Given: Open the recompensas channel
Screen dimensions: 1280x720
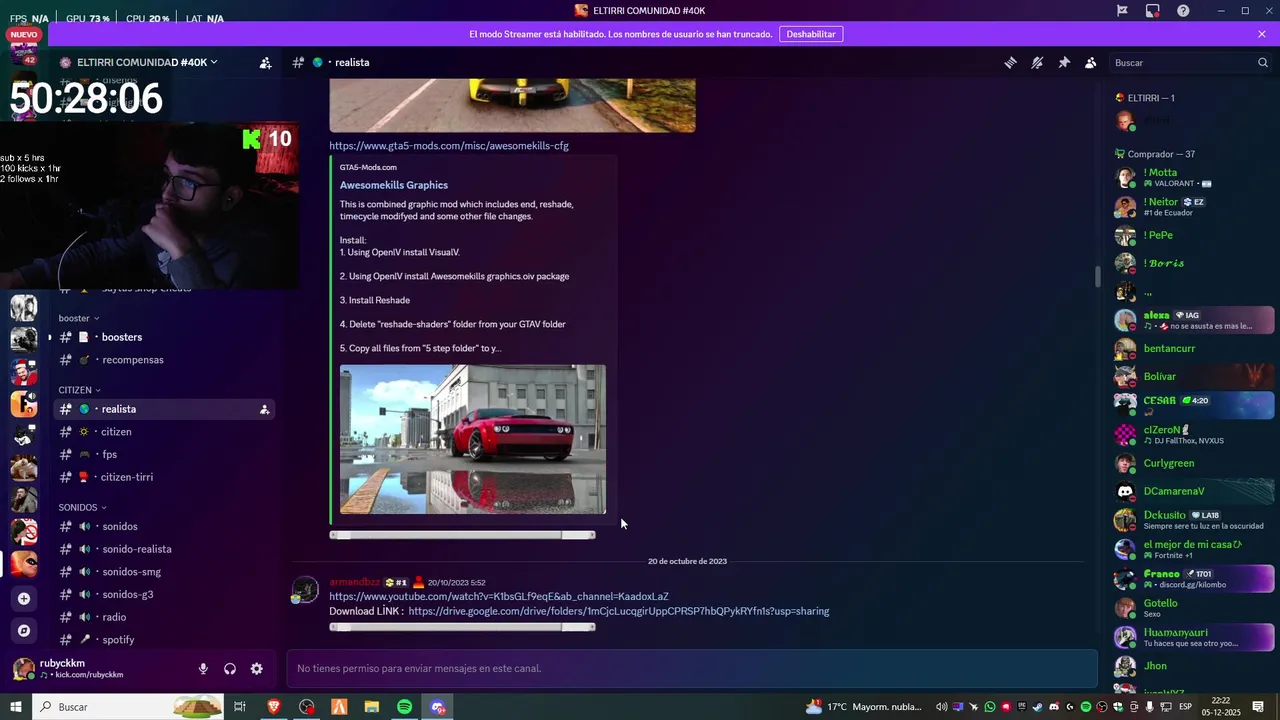Looking at the screenshot, I should click(164, 360).
